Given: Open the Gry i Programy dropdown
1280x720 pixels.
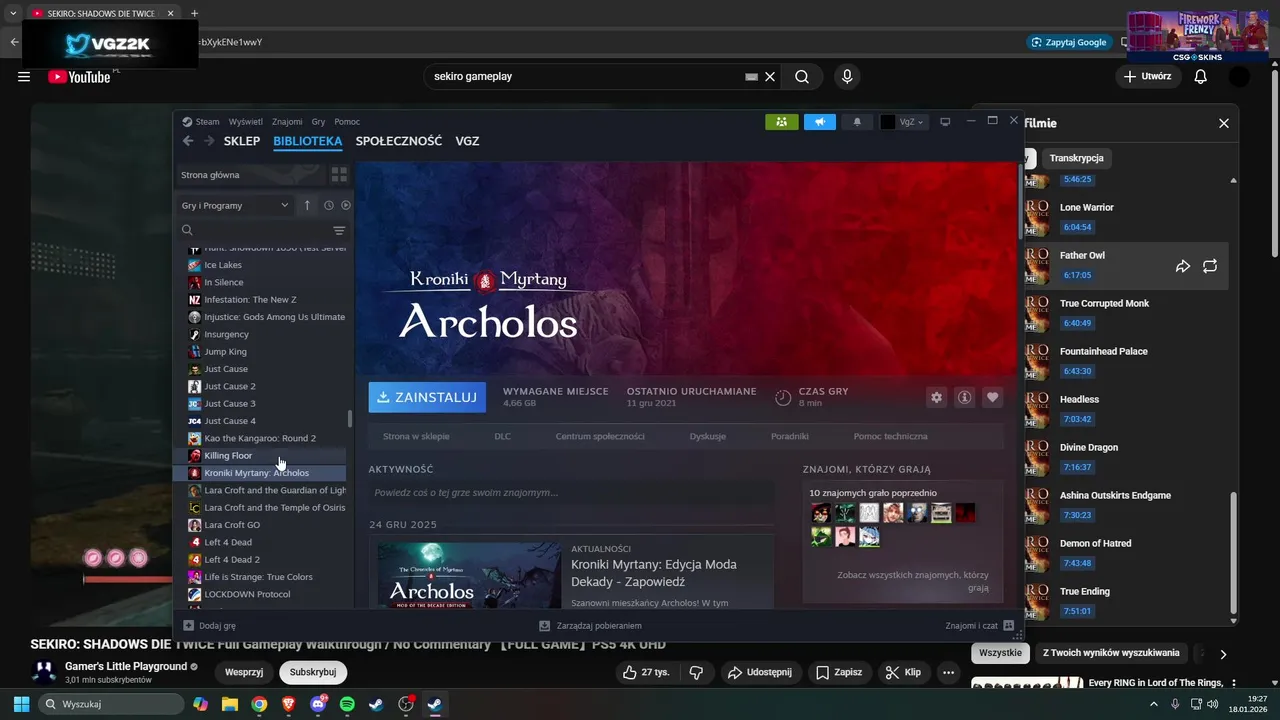Looking at the screenshot, I should coord(235,205).
